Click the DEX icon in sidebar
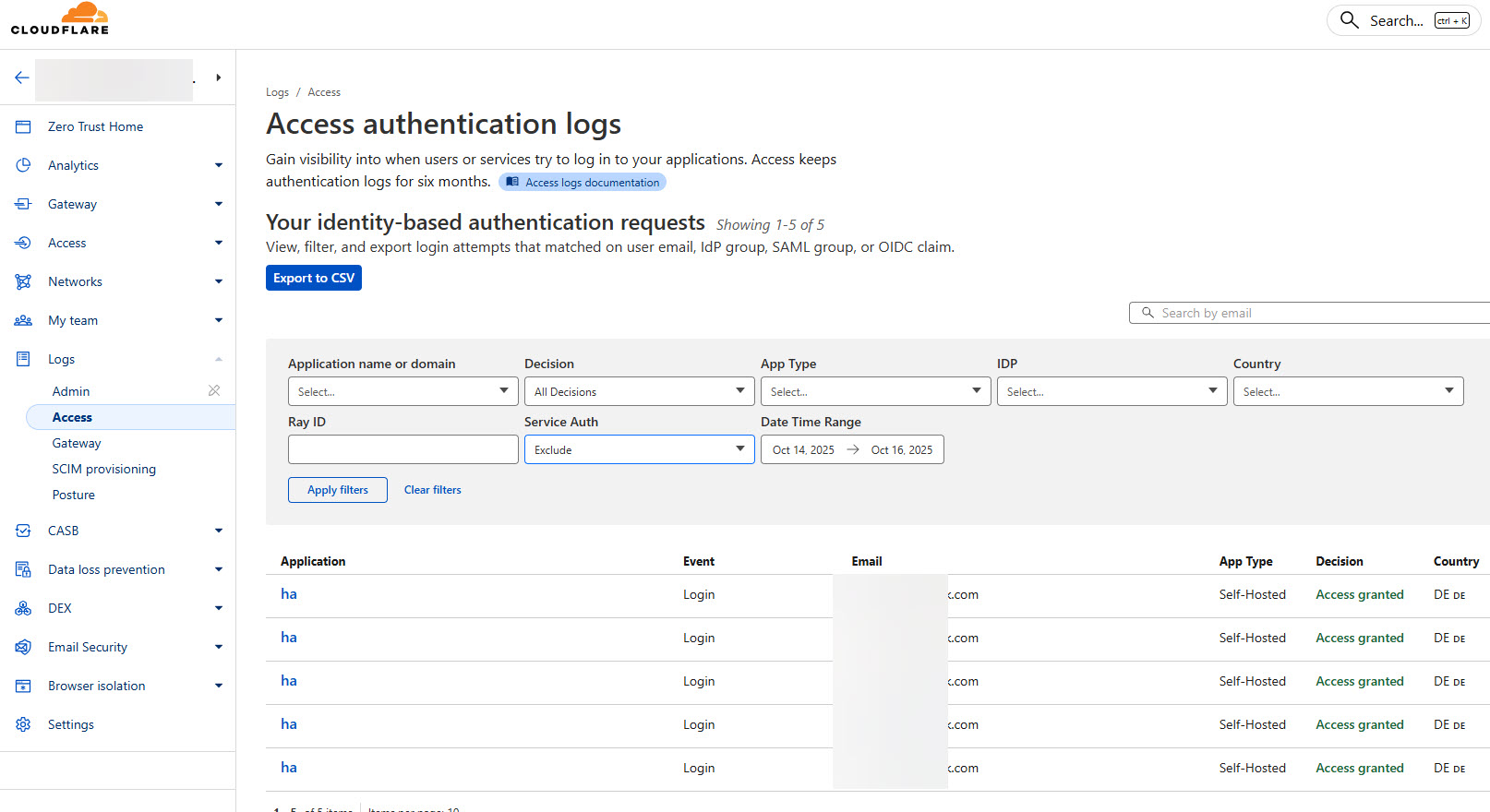 (23, 608)
